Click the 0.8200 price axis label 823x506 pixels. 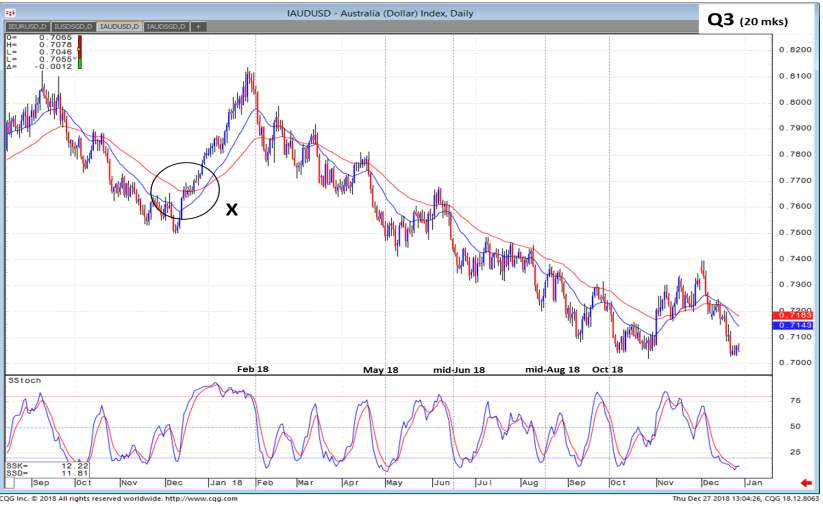pos(795,50)
